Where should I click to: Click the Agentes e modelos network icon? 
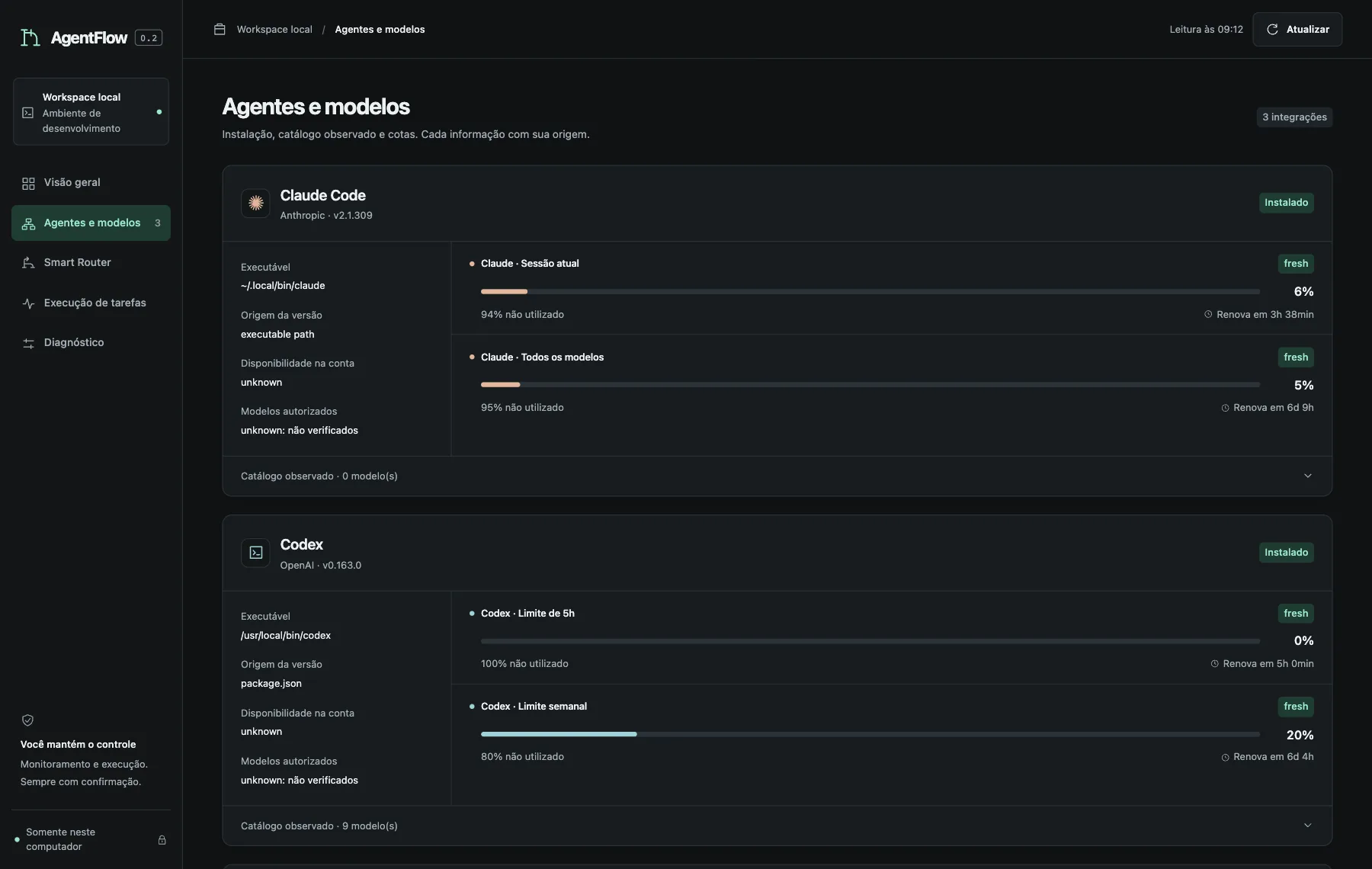coord(28,223)
